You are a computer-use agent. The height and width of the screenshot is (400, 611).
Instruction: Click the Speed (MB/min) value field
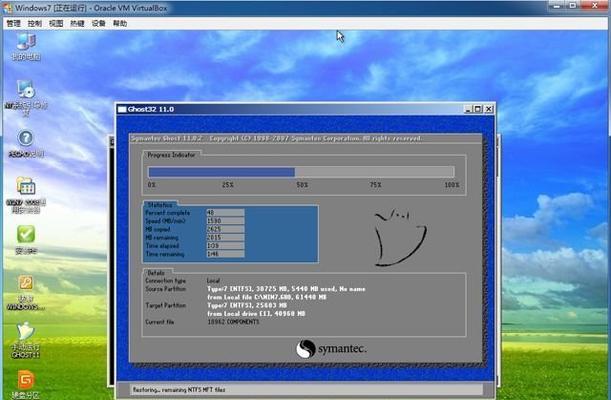coord(225,221)
